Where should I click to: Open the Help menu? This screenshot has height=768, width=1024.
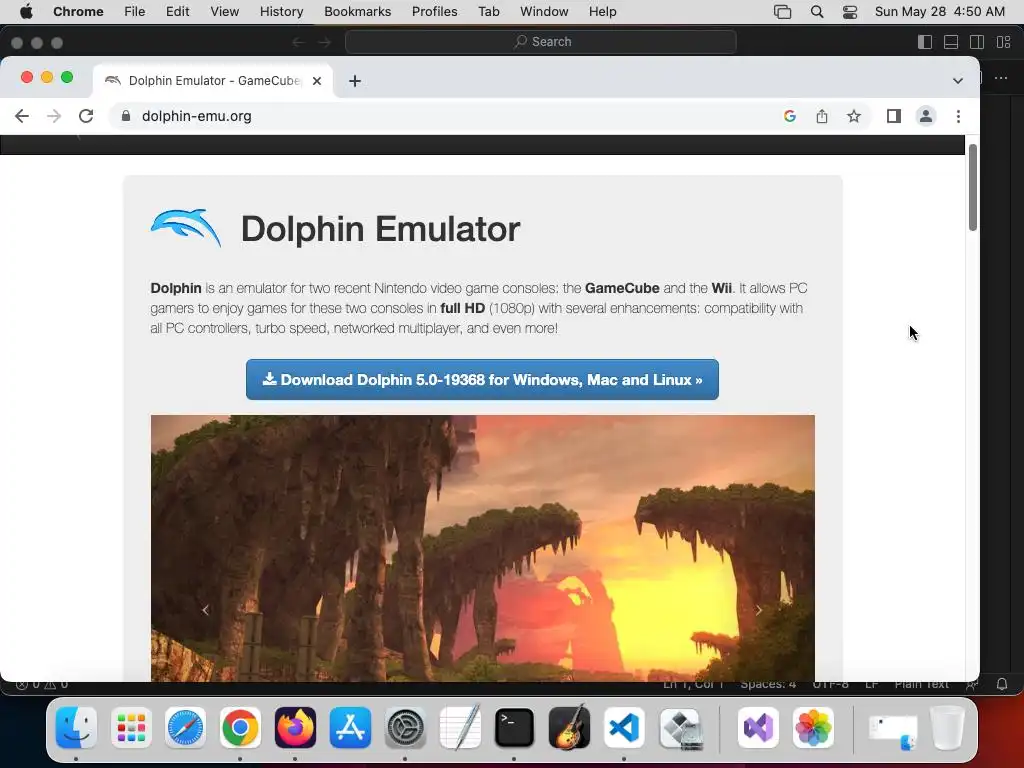[x=602, y=12]
